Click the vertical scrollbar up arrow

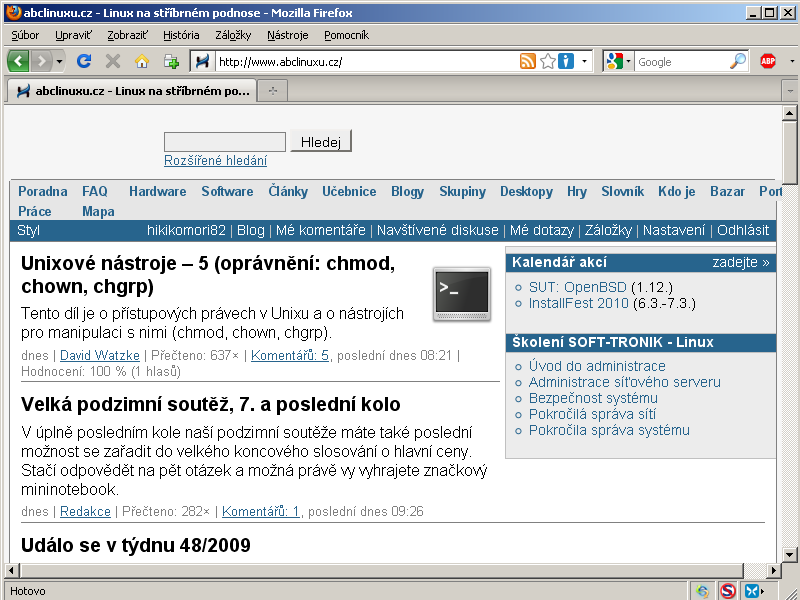(790, 113)
